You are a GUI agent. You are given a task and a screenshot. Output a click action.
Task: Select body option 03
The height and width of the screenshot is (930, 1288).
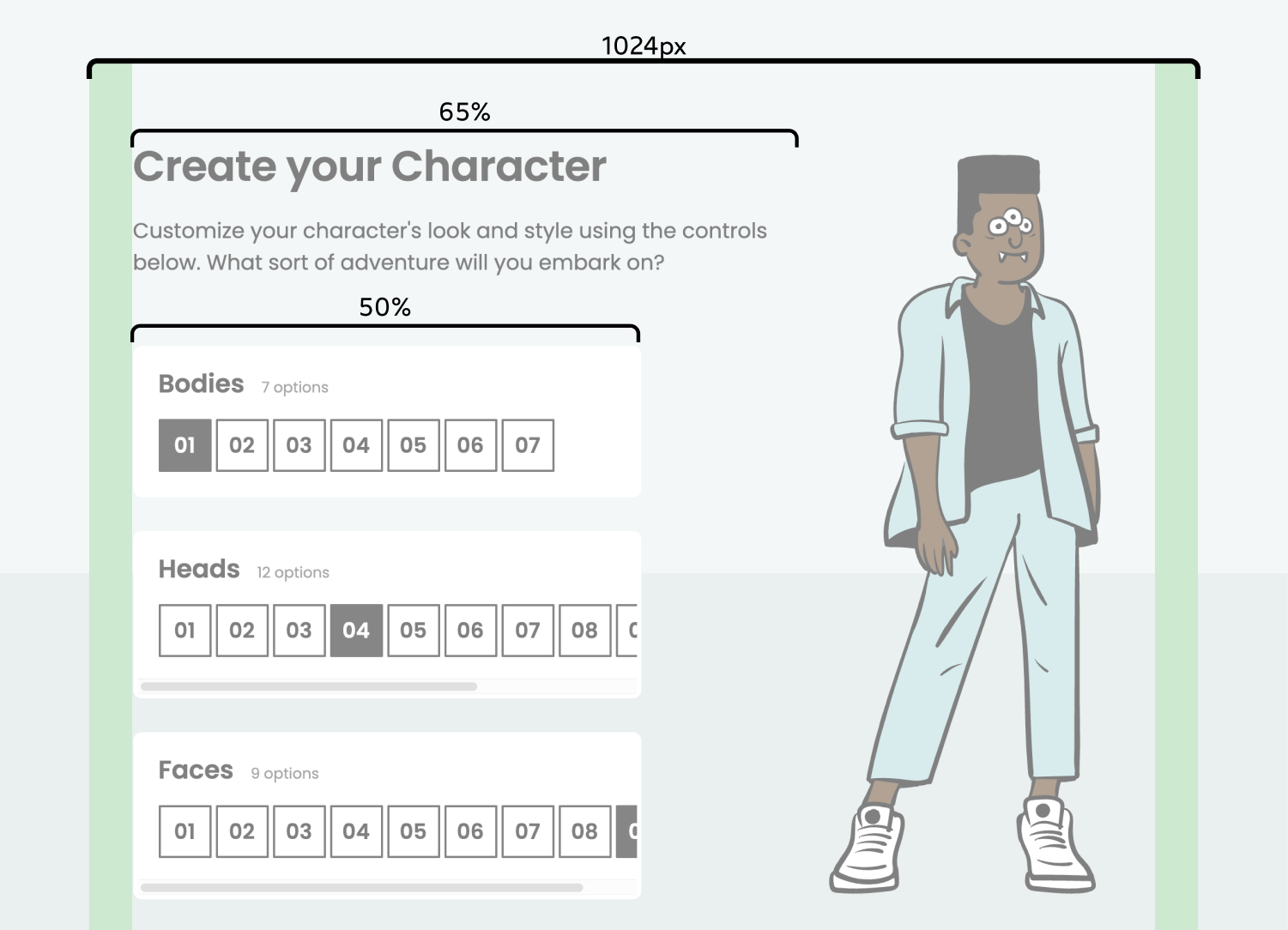point(299,445)
